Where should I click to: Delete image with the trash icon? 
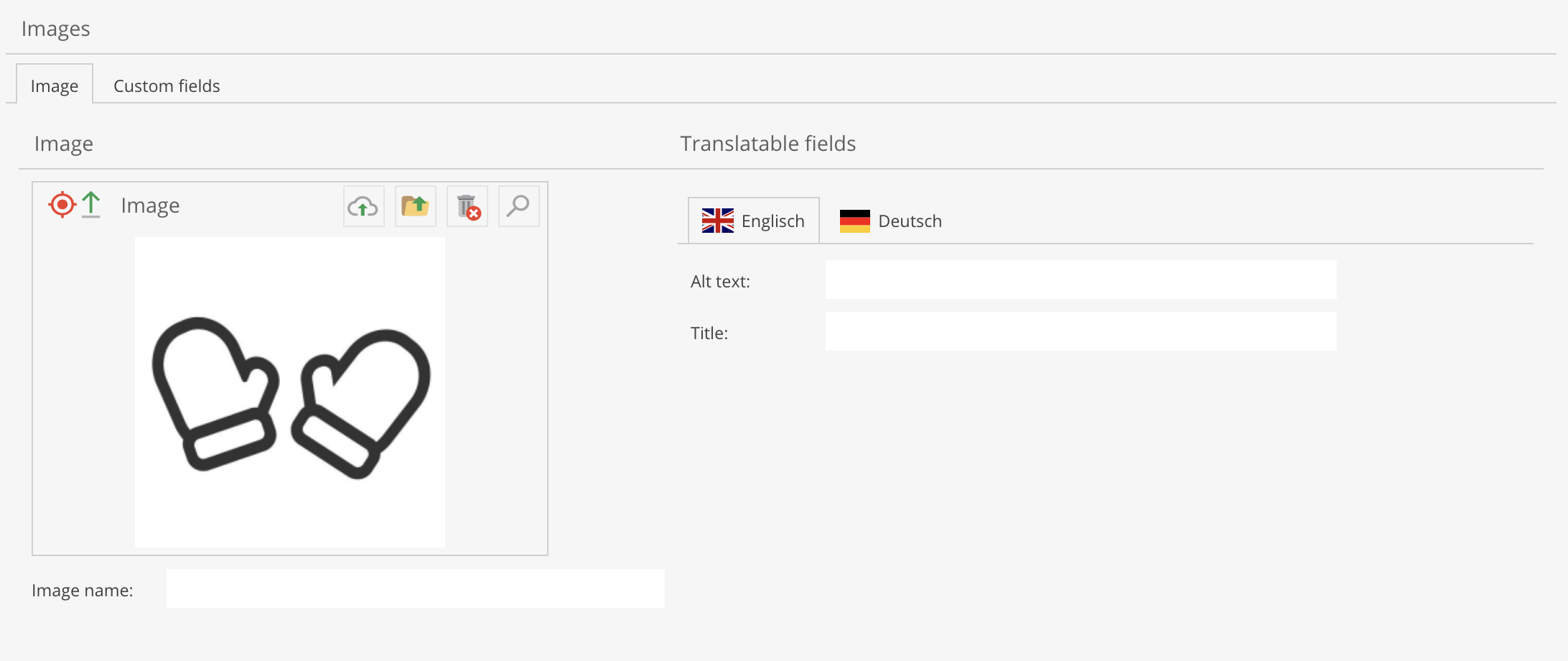pos(467,207)
